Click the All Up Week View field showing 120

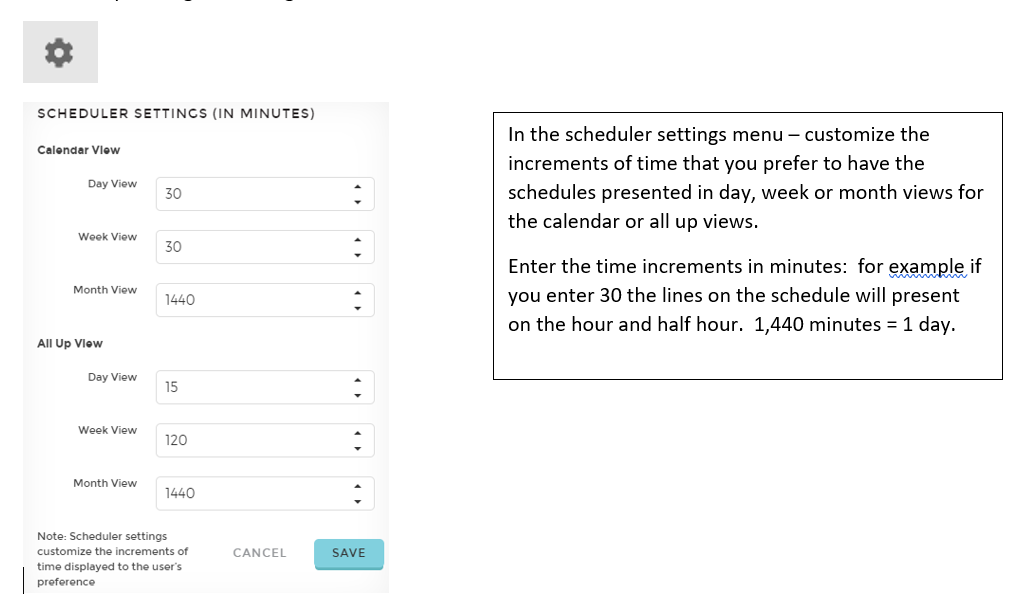click(x=265, y=441)
